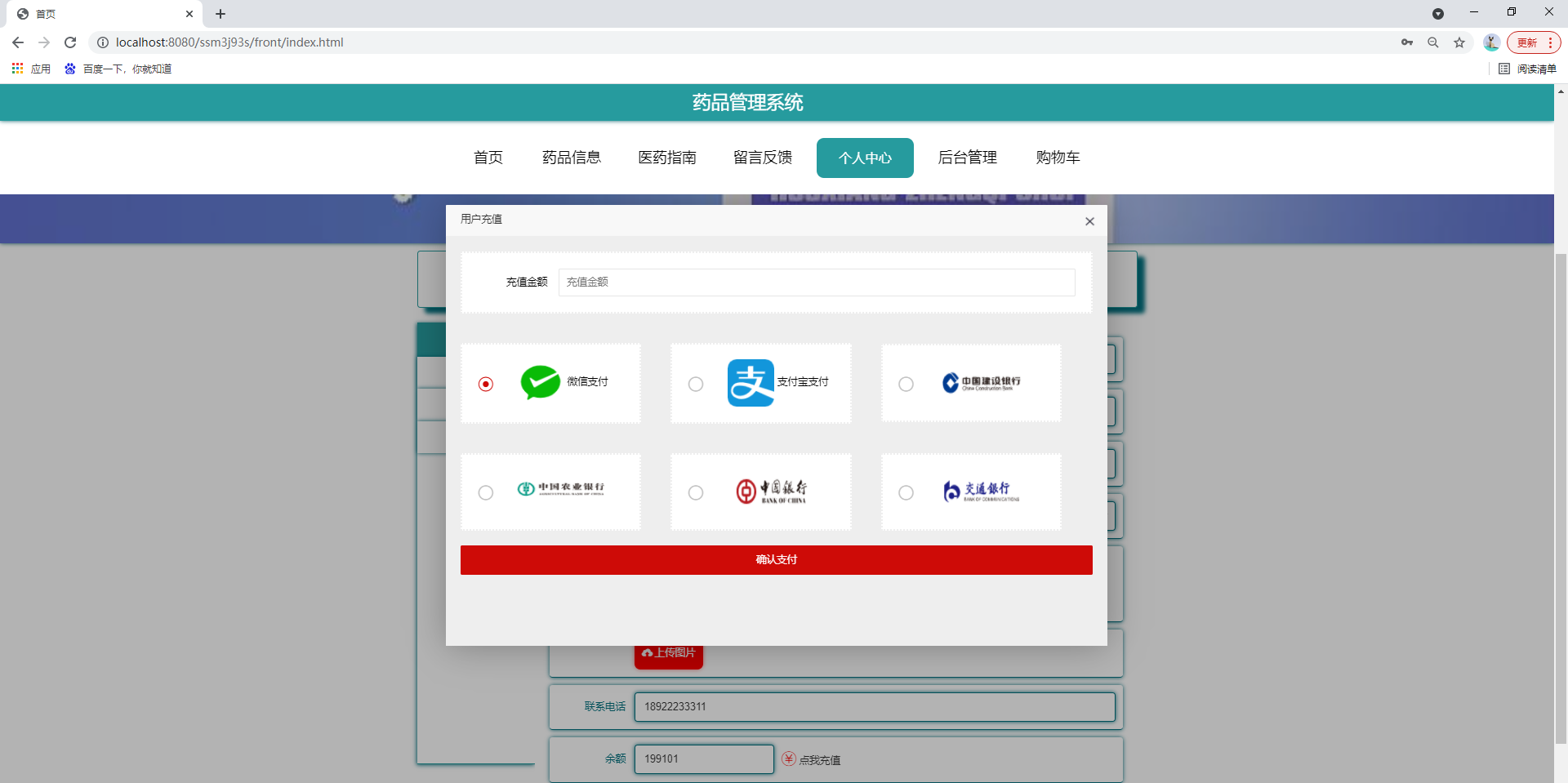Click the green WeChat Pay logo
Viewport: 1568px width, 783px height.
(x=541, y=382)
